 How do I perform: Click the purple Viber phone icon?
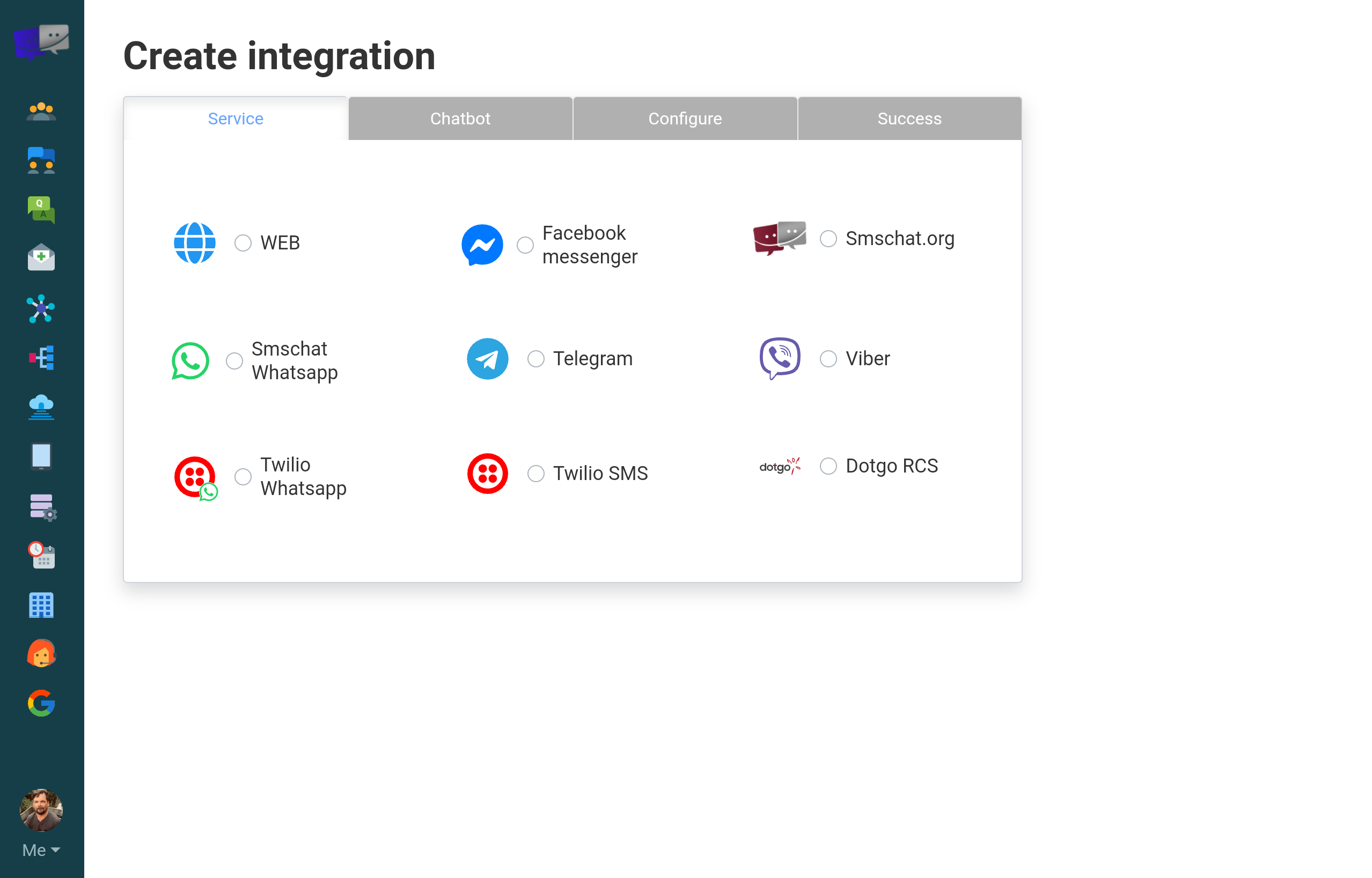coord(780,359)
